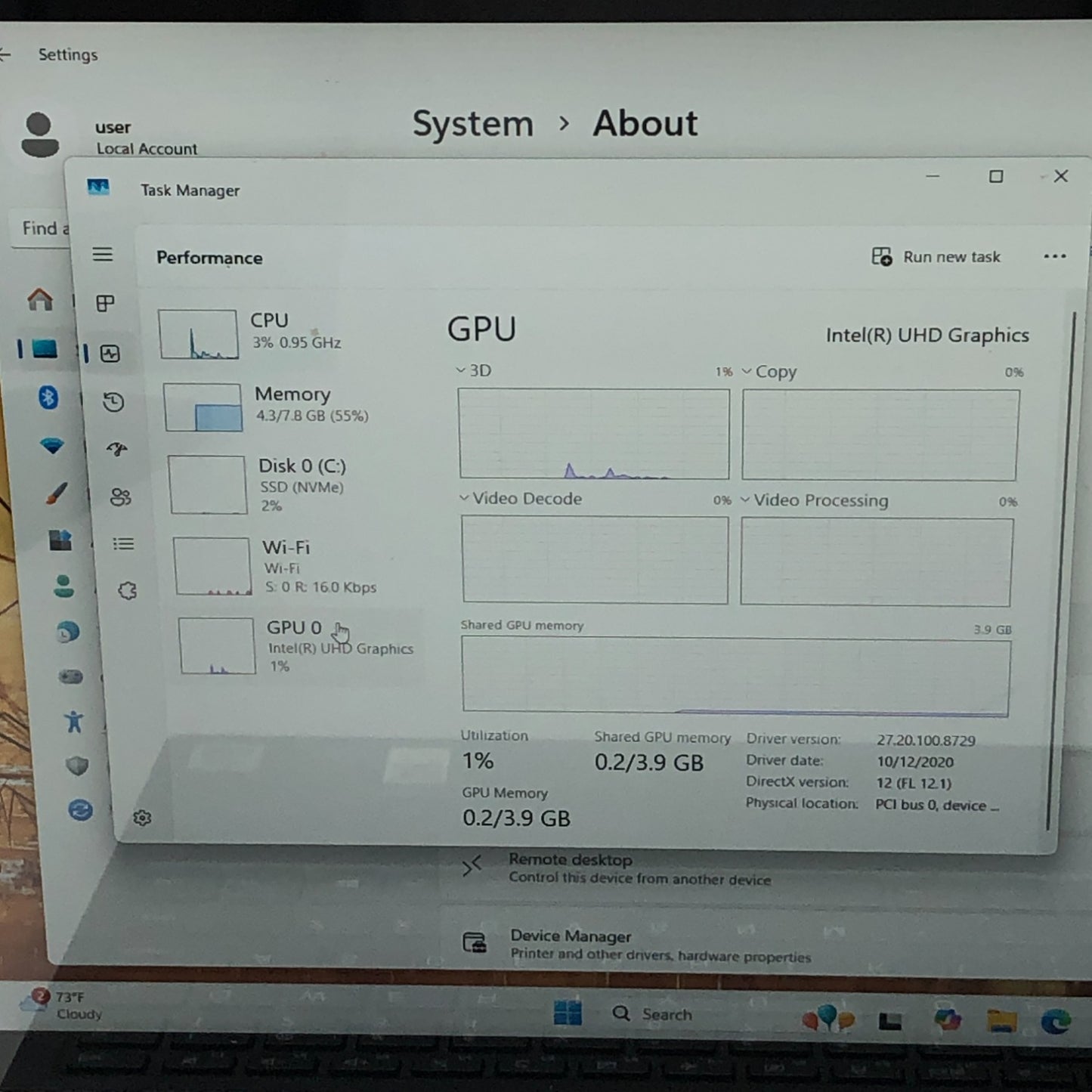The height and width of the screenshot is (1092, 1092).
Task: Click System in the Settings breadcrumb
Action: (473, 124)
